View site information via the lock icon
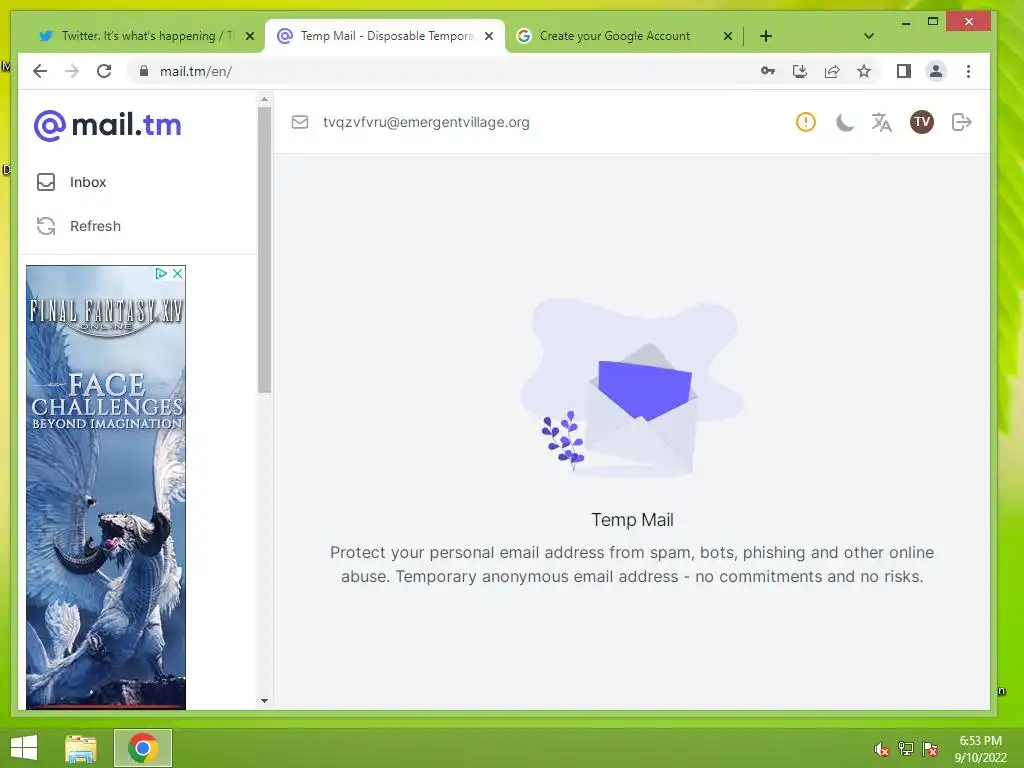 (144, 71)
